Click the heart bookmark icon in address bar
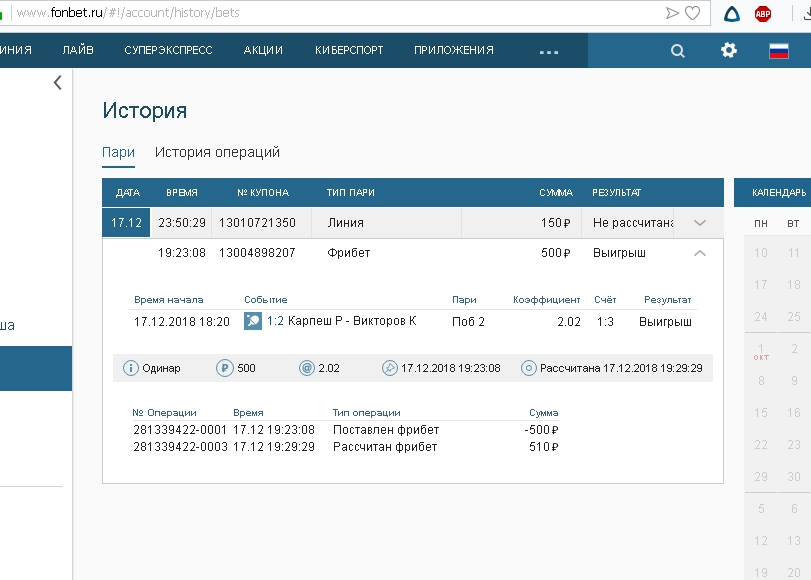 692,13
